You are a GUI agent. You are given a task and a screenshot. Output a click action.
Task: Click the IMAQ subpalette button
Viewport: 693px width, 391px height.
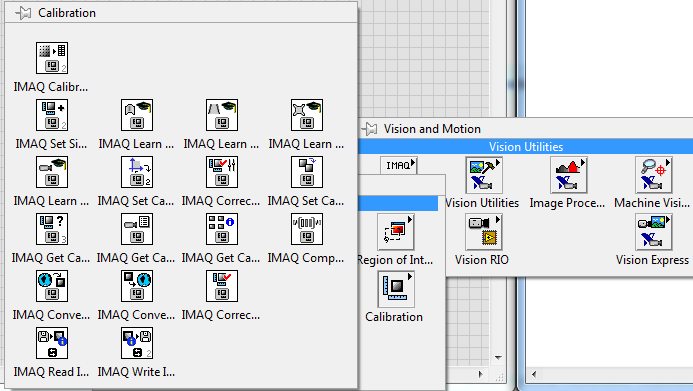click(399, 165)
